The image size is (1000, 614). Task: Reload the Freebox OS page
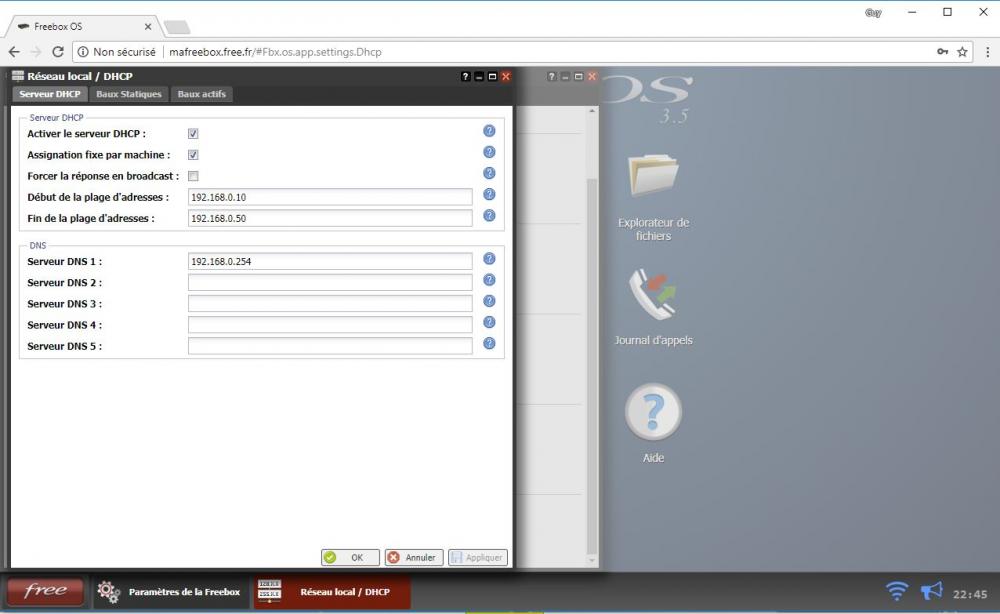coord(57,52)
